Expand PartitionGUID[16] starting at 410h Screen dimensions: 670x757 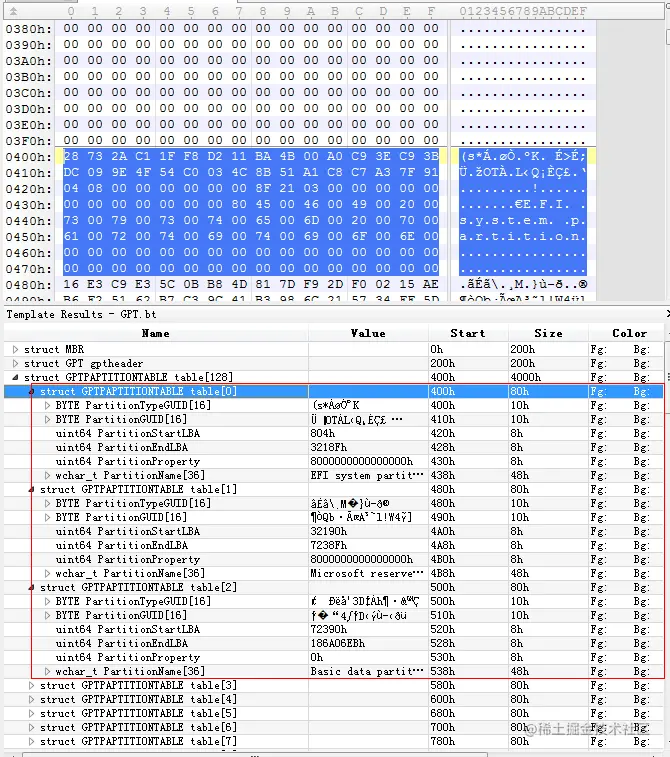tap(47, 419)
